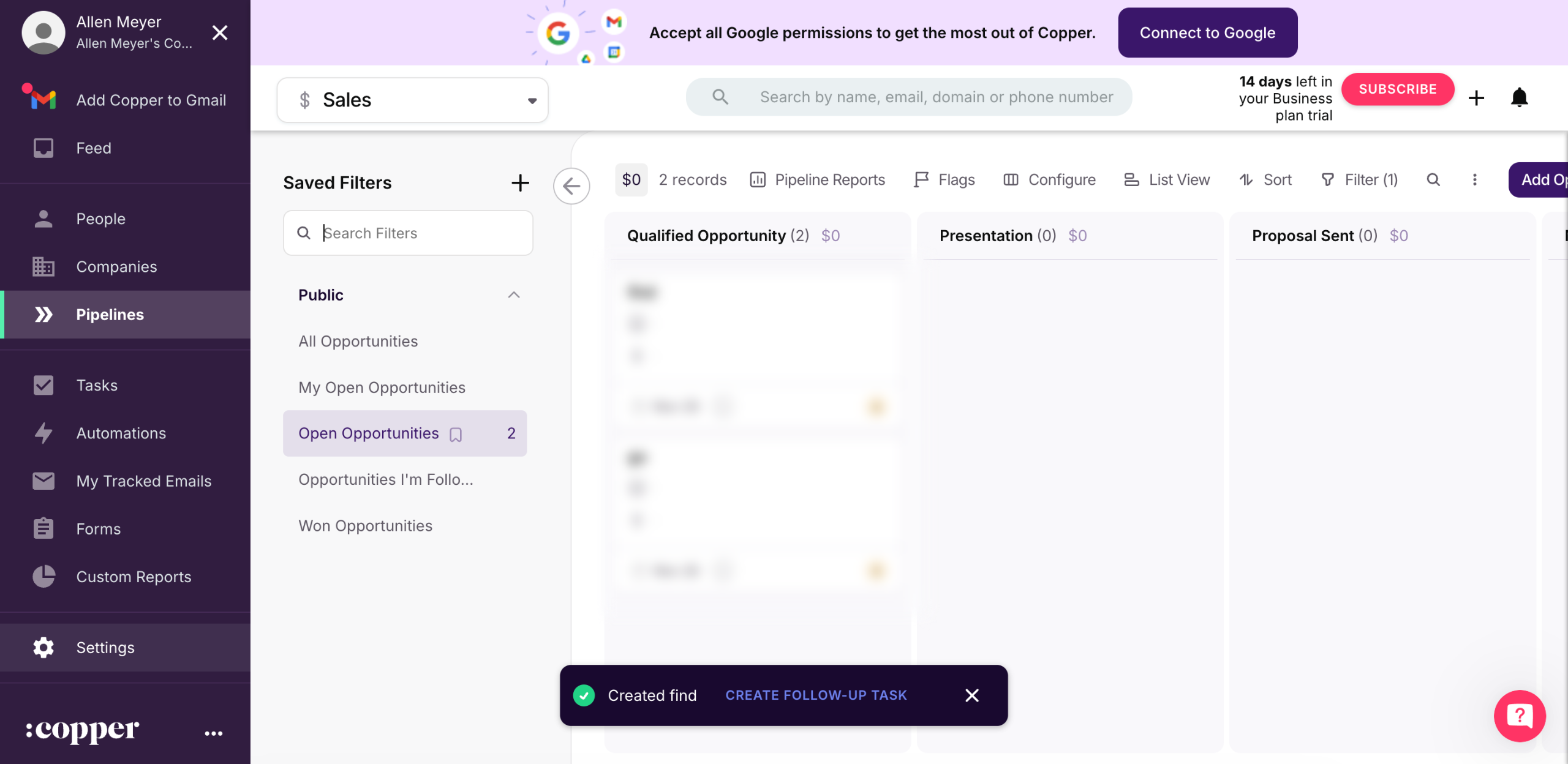Viewport: 1568px width, 764px height.
Task: Collapse the Public filters section
Action: coord(513,295)
